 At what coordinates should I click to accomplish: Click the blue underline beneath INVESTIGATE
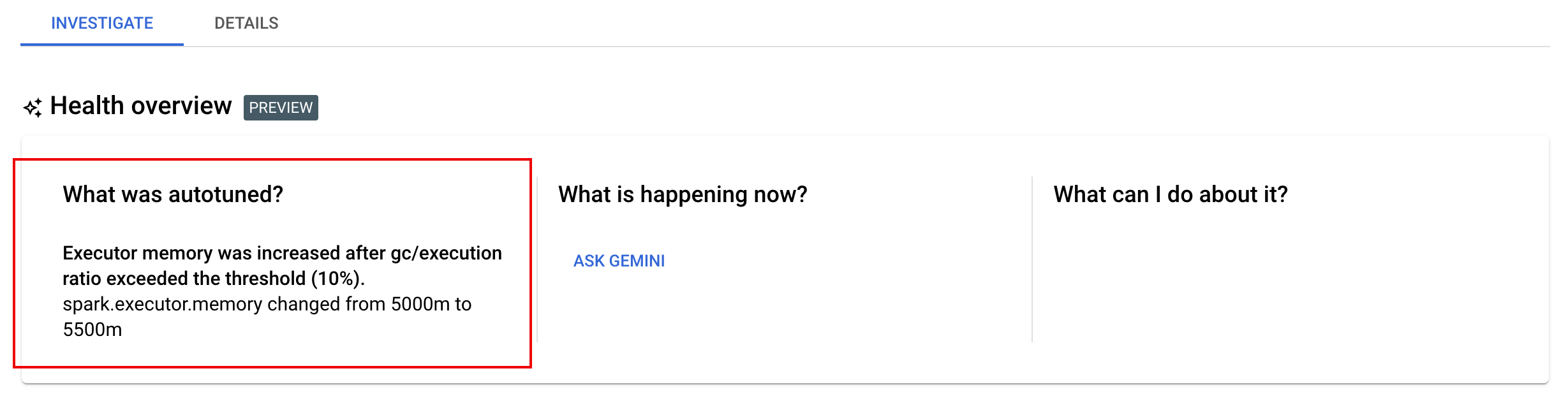point(102,45)
